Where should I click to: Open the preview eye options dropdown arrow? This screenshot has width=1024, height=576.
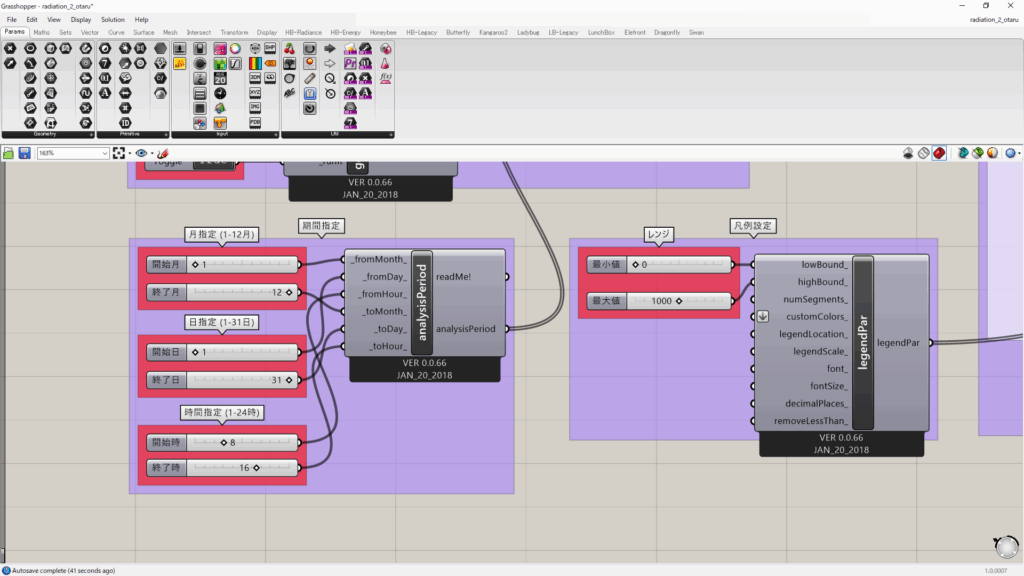pyautogui.click(x=153, y=153)
